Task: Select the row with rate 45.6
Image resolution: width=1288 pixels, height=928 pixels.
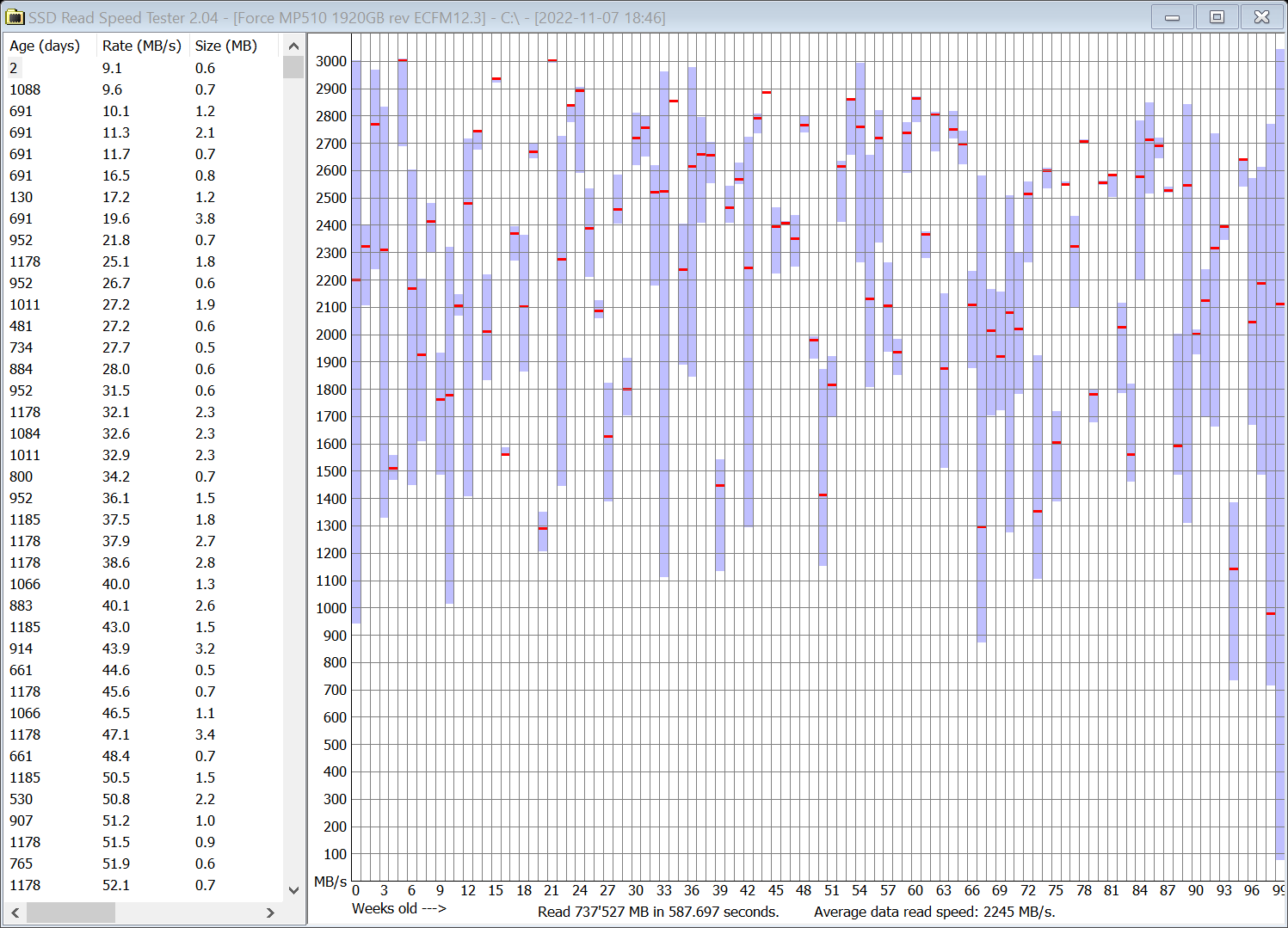Action: 144,691
